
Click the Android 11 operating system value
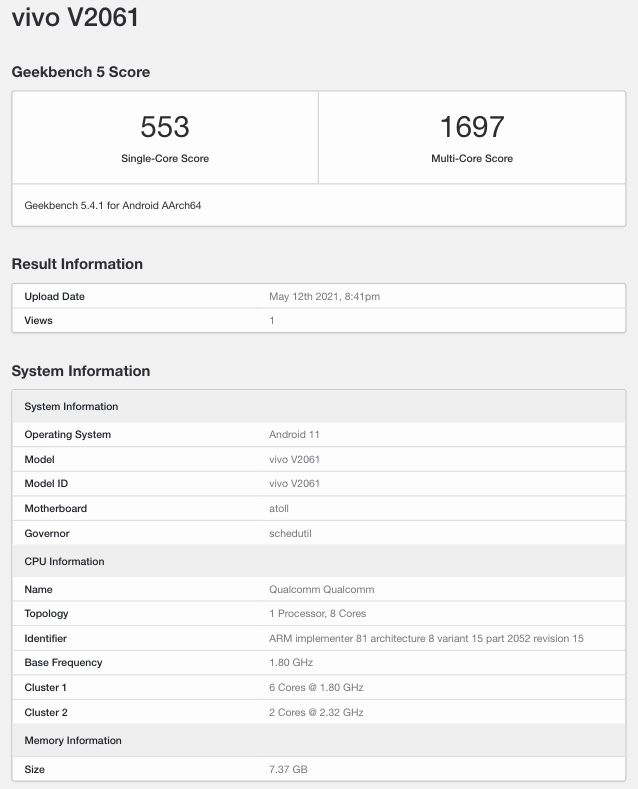[294, 435]
